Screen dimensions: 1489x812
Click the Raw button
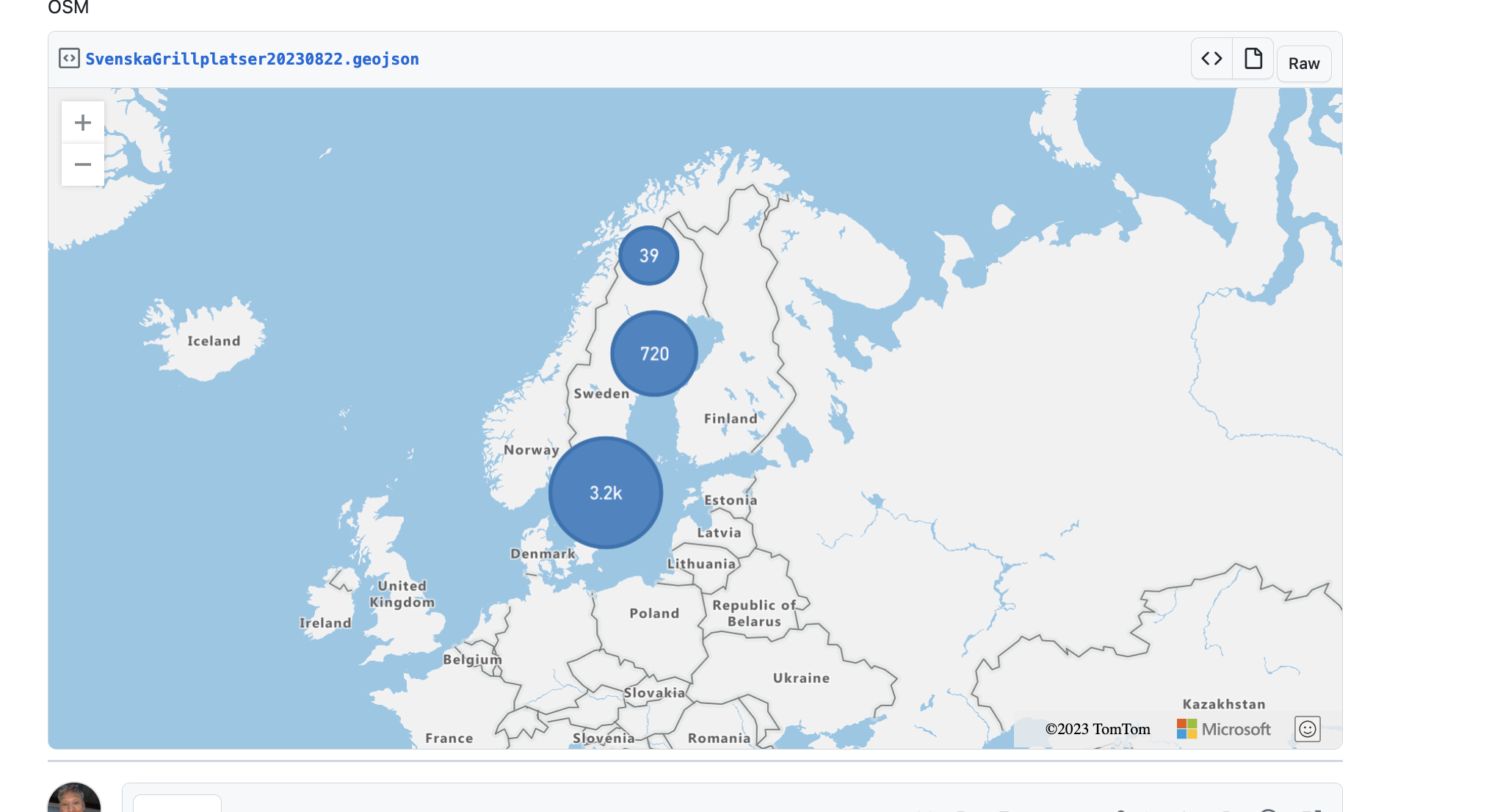1303,63
